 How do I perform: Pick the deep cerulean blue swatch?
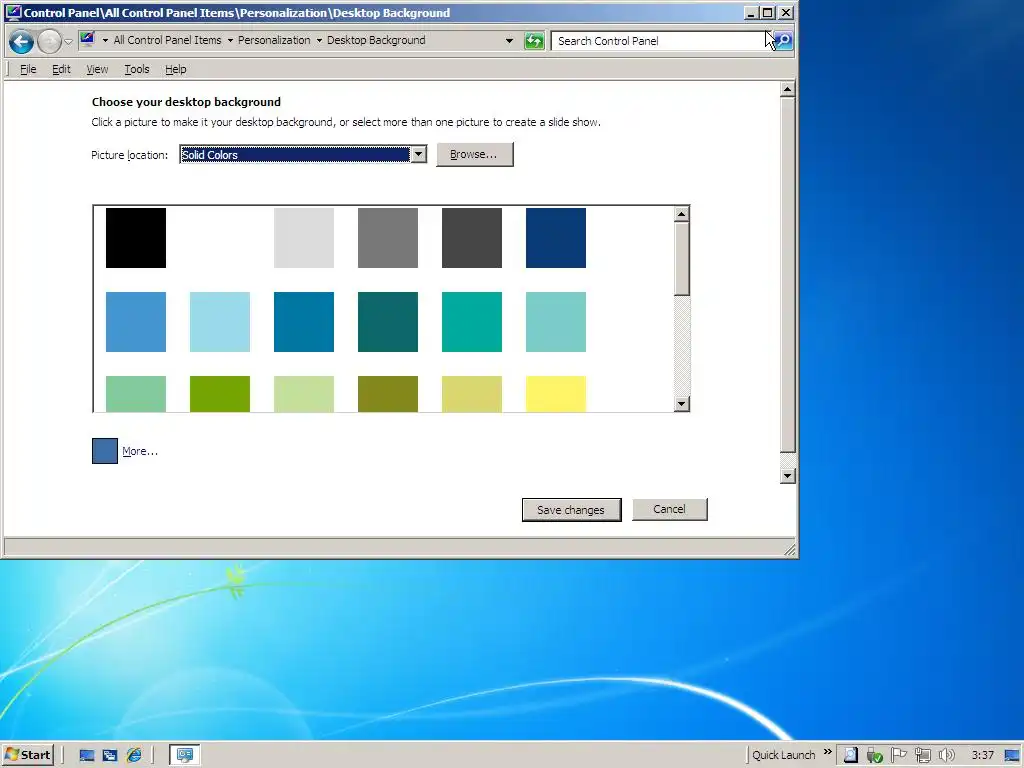pyautogui.click(x=304, y=322)
